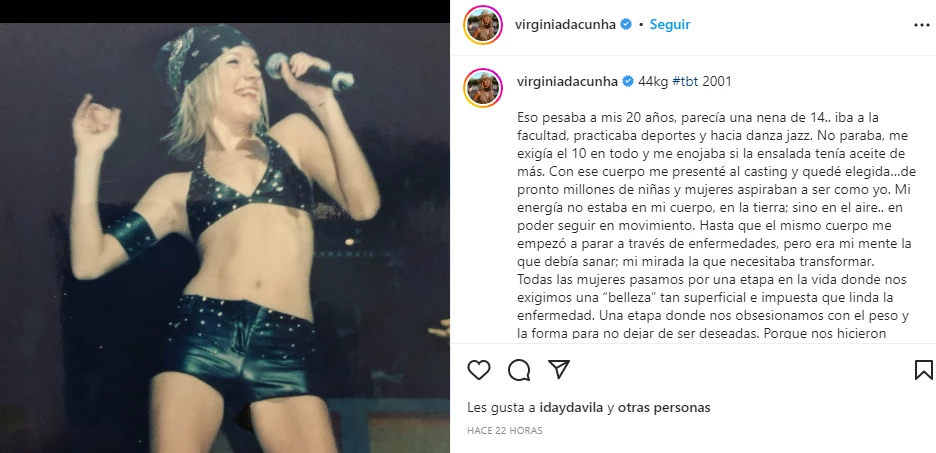Click the 44kg text in the caption
Screen dimensions: 936x453
click(x=653, y=81)
